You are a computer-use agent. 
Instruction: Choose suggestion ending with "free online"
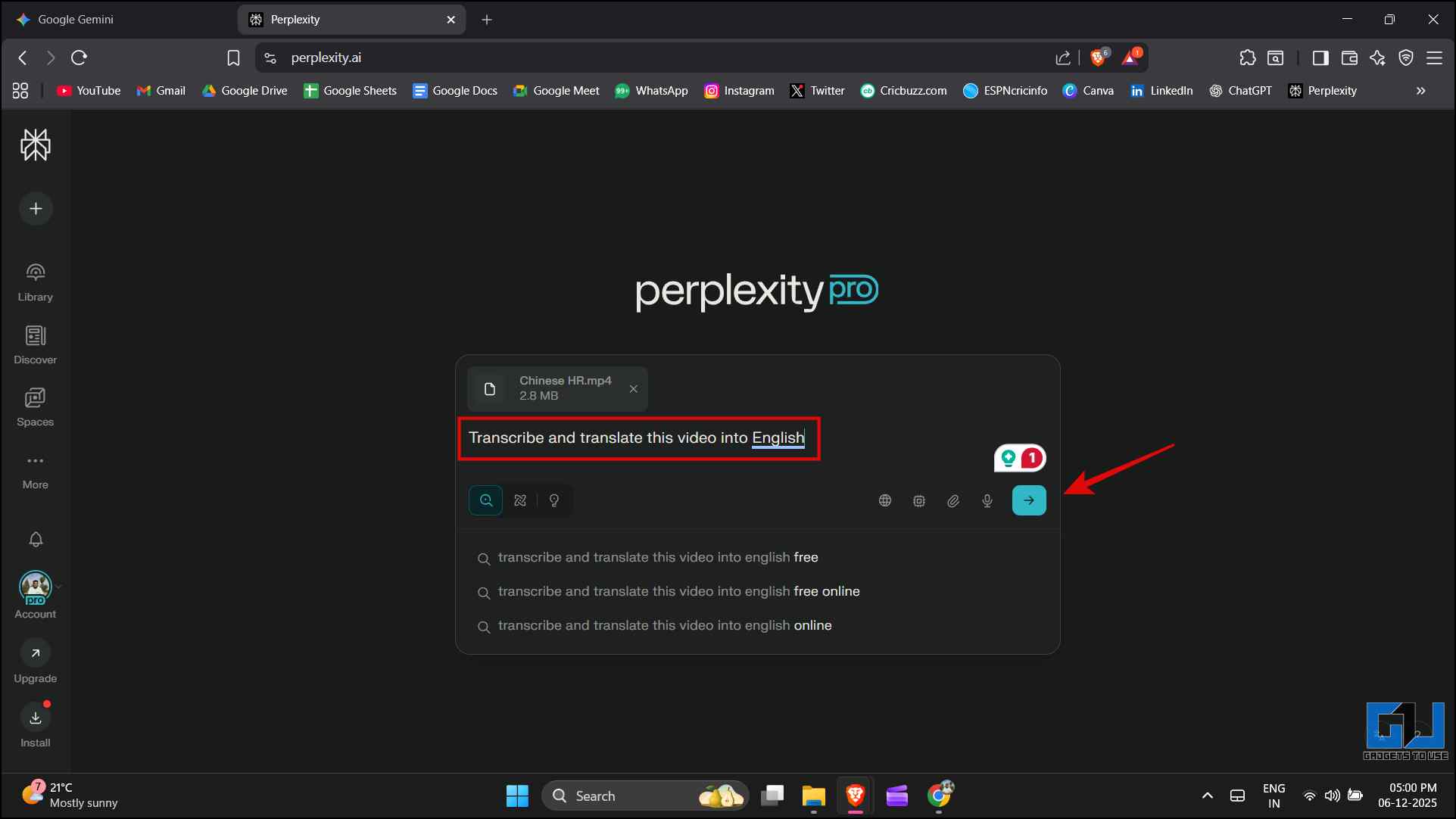[x=678, y=591]
